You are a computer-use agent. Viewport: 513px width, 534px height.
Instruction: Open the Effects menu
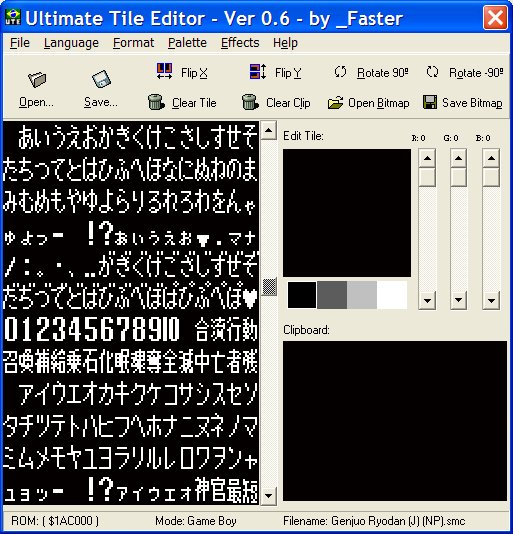240,43
